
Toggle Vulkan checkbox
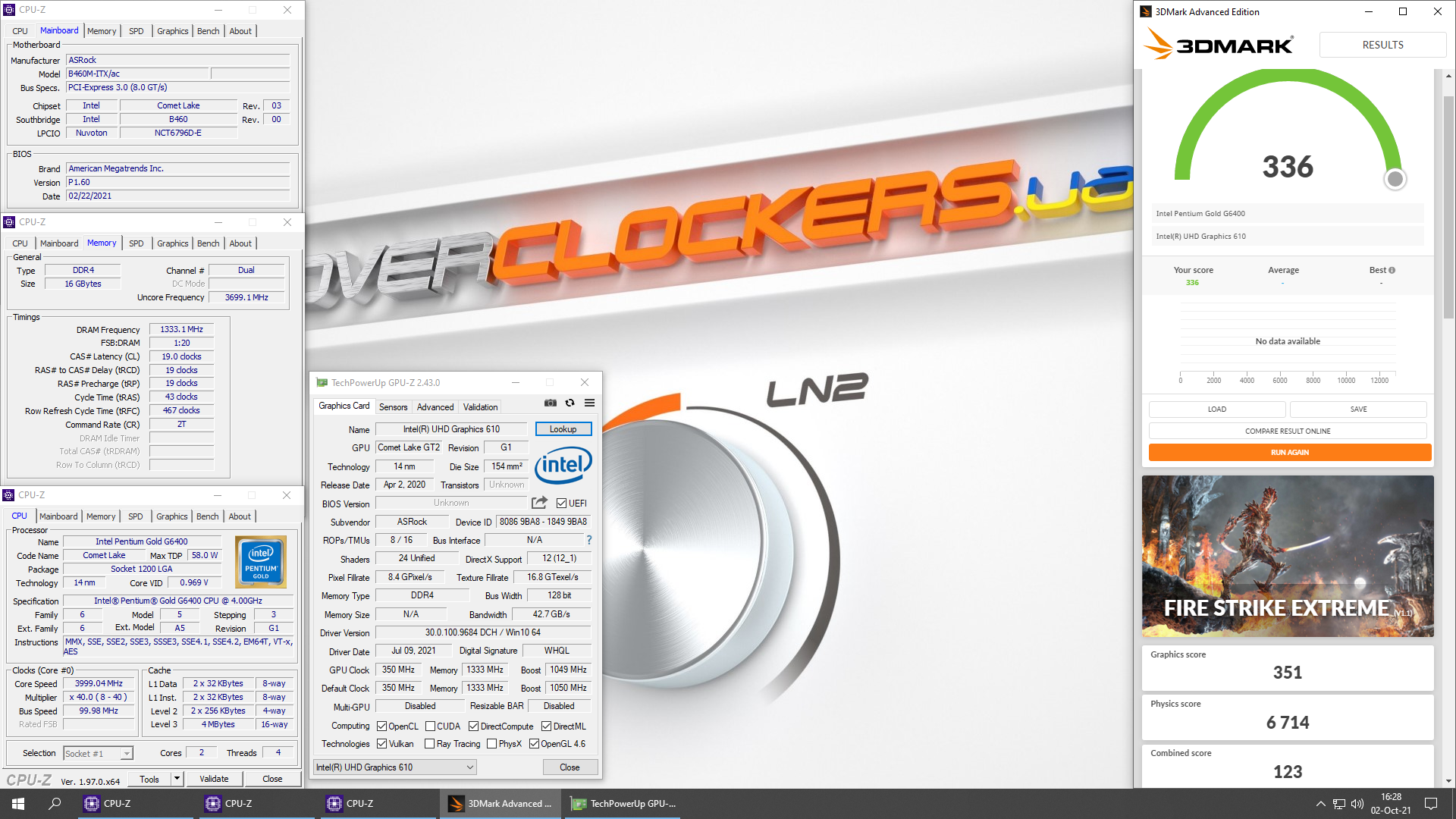382,744
